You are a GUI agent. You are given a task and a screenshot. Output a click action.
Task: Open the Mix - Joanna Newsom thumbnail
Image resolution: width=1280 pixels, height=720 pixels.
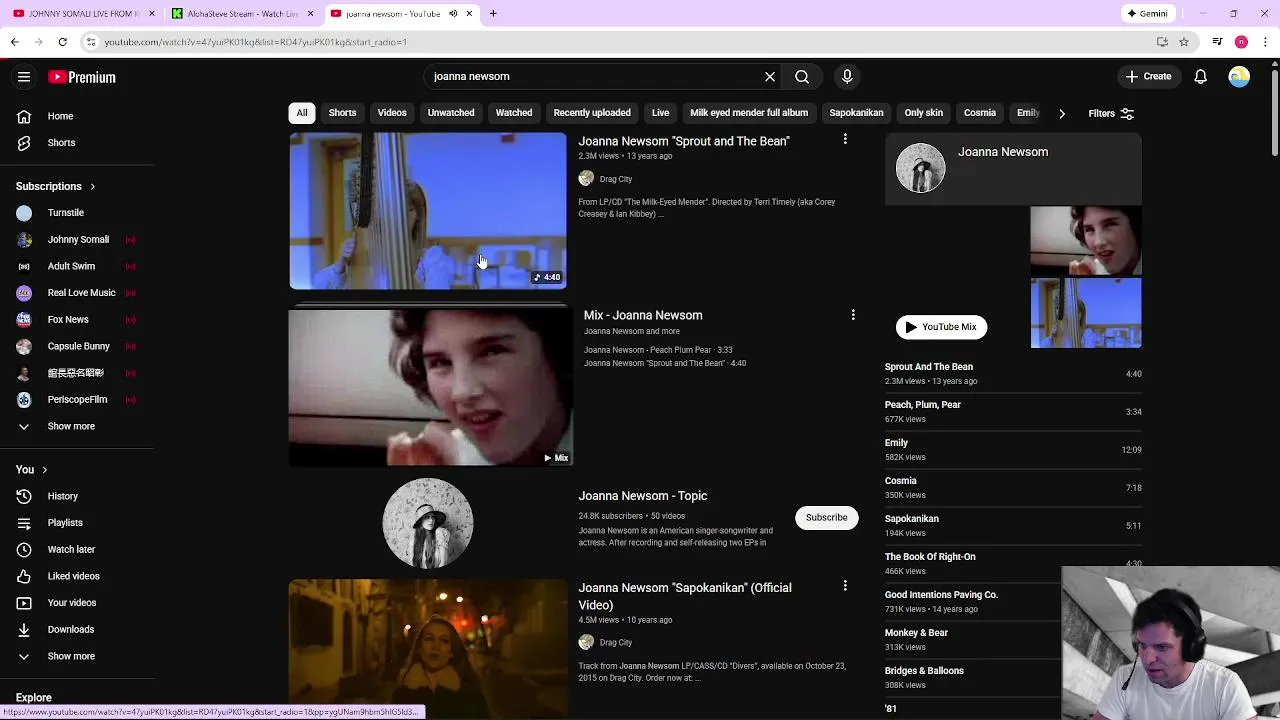[430, 387]
